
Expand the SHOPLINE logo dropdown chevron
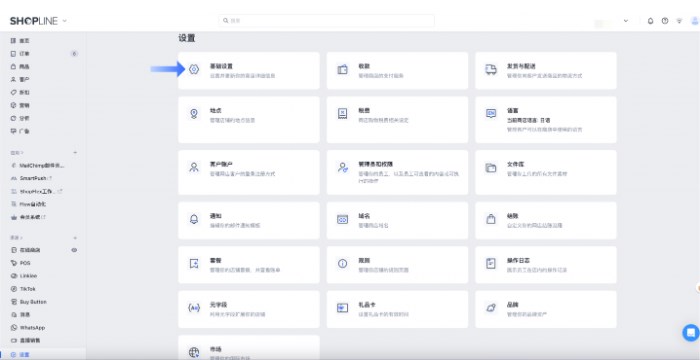[65, 21]
